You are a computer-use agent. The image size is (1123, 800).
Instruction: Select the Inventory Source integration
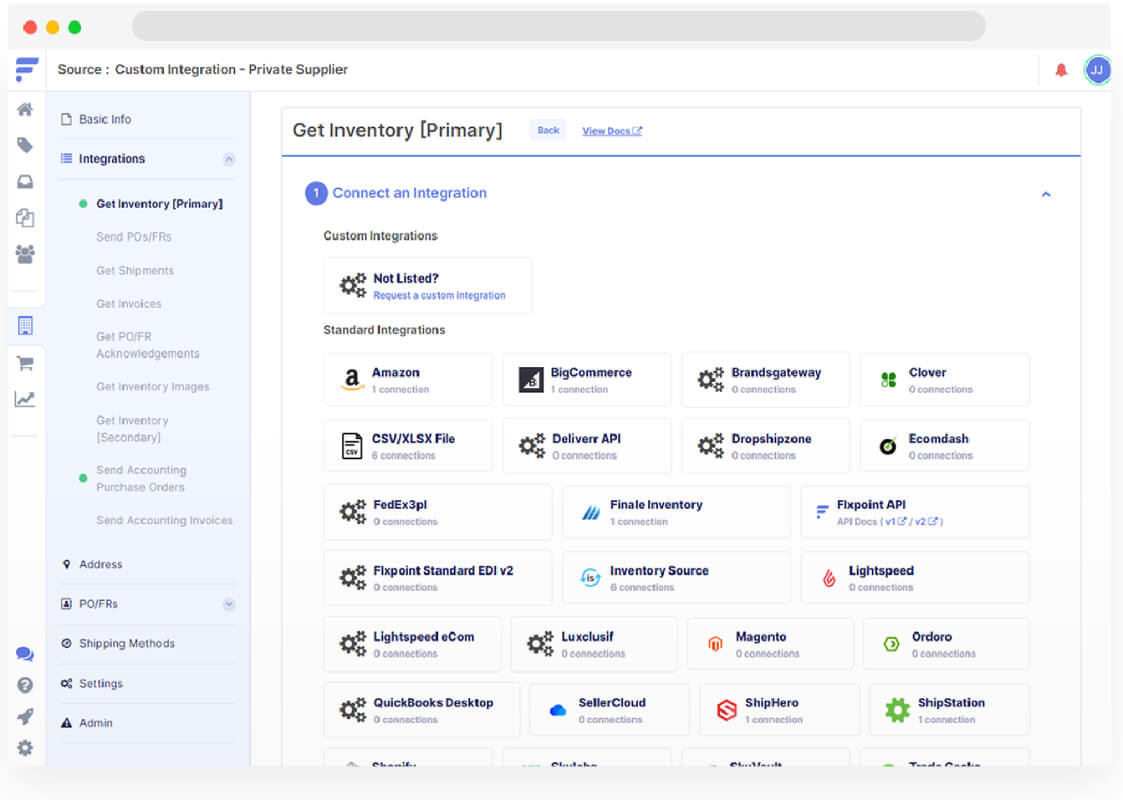[x=676, y=578]
